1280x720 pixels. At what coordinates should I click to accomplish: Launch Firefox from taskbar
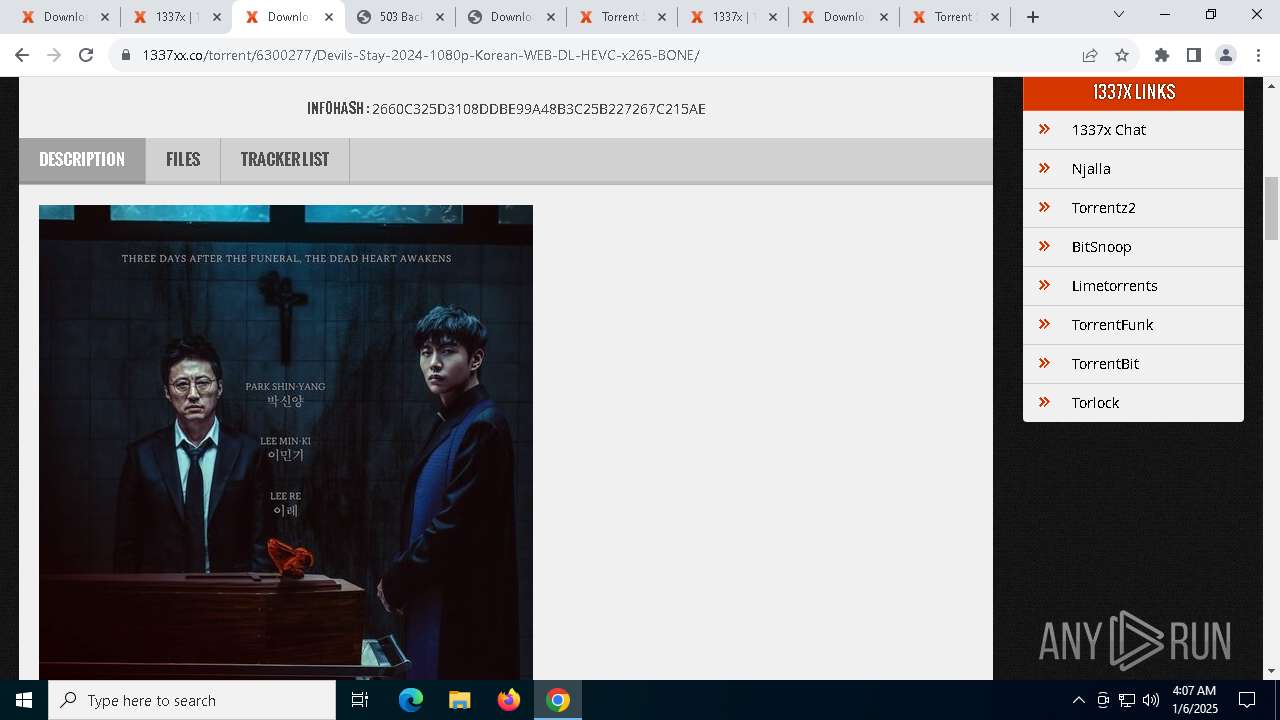pos(509,700)
